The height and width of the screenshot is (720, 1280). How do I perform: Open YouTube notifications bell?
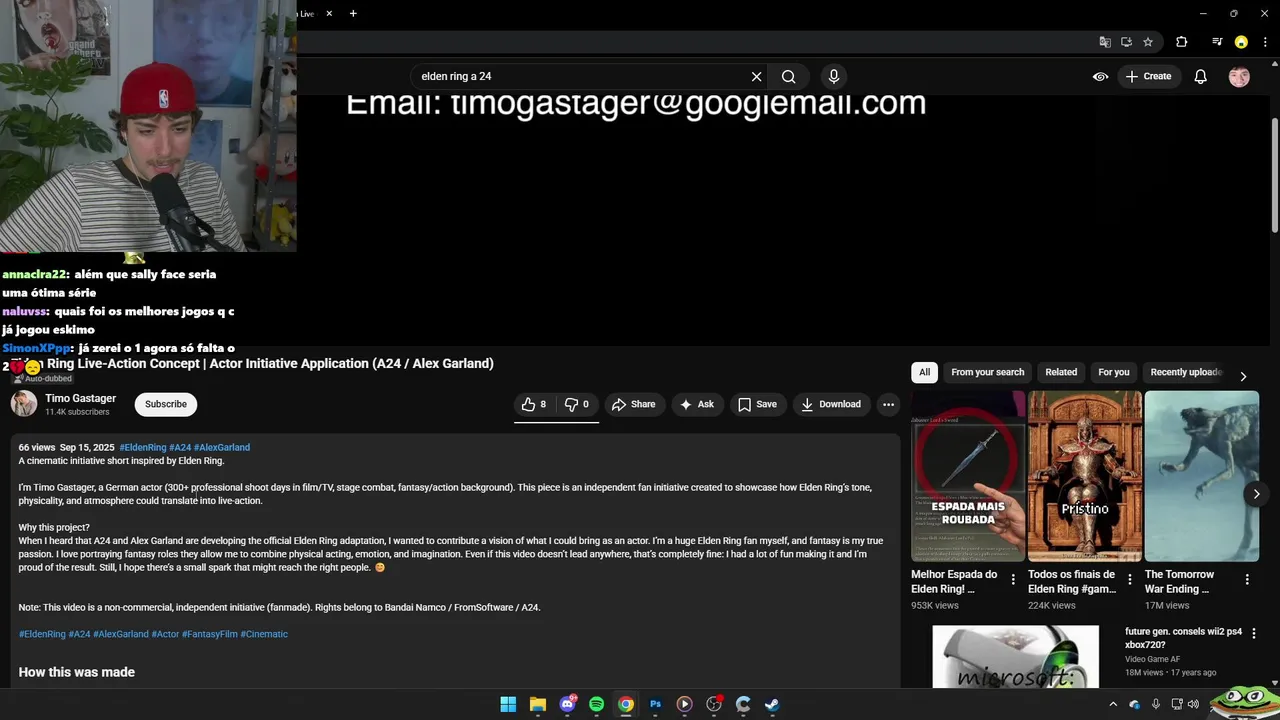click(x=1201, y=76)
